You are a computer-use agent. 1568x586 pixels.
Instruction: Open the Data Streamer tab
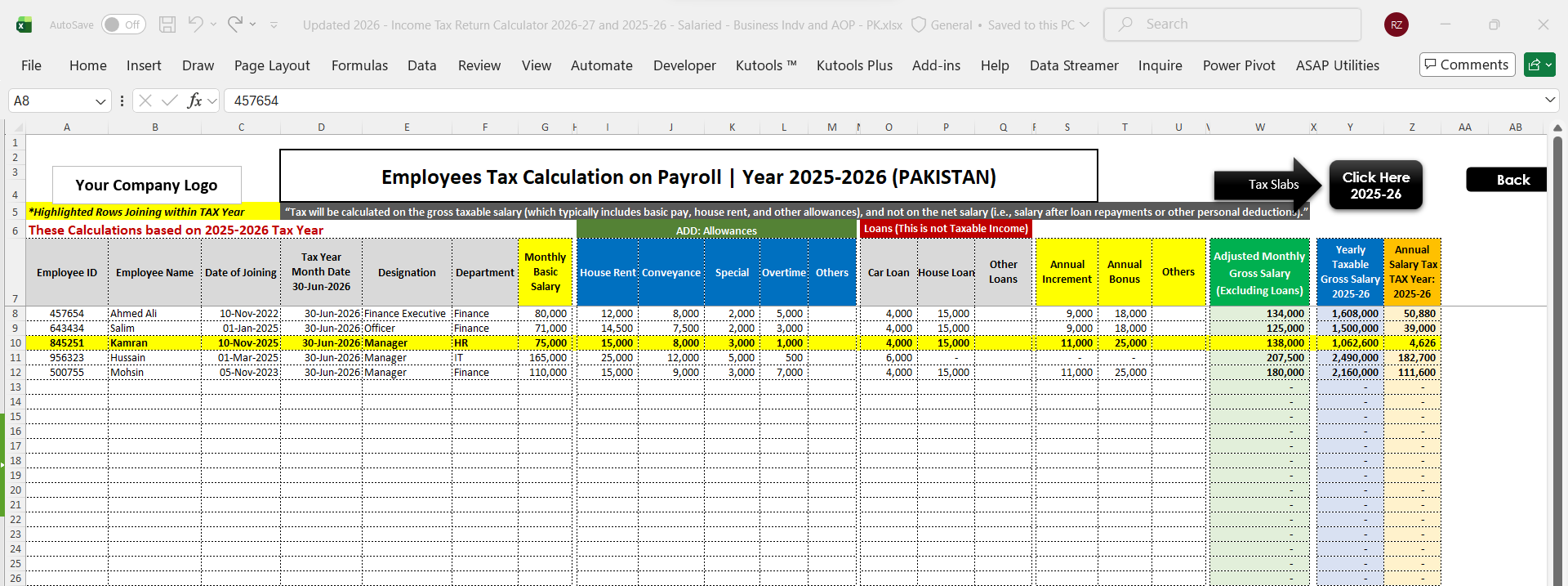click(1074, 65)
